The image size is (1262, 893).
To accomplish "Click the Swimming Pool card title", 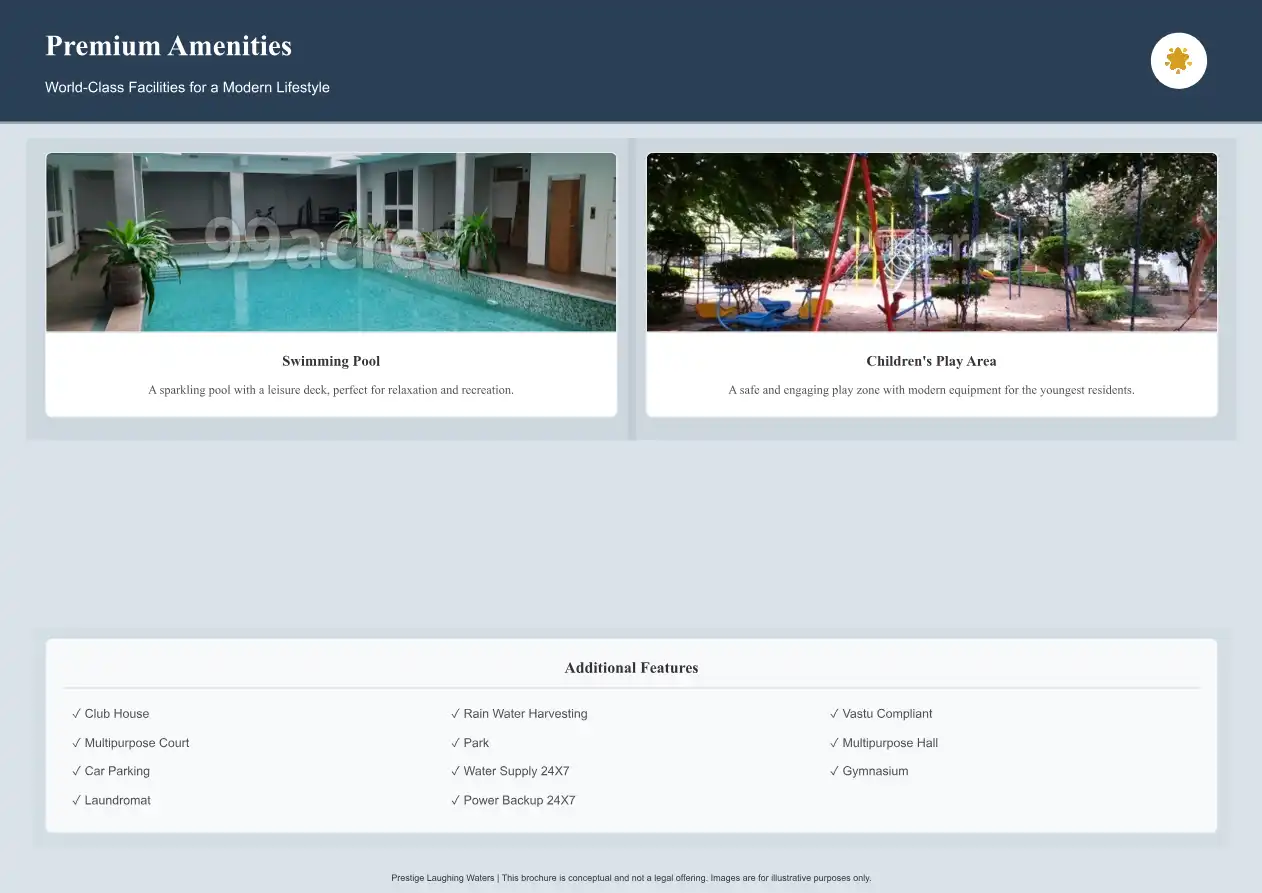I will 331,361.
